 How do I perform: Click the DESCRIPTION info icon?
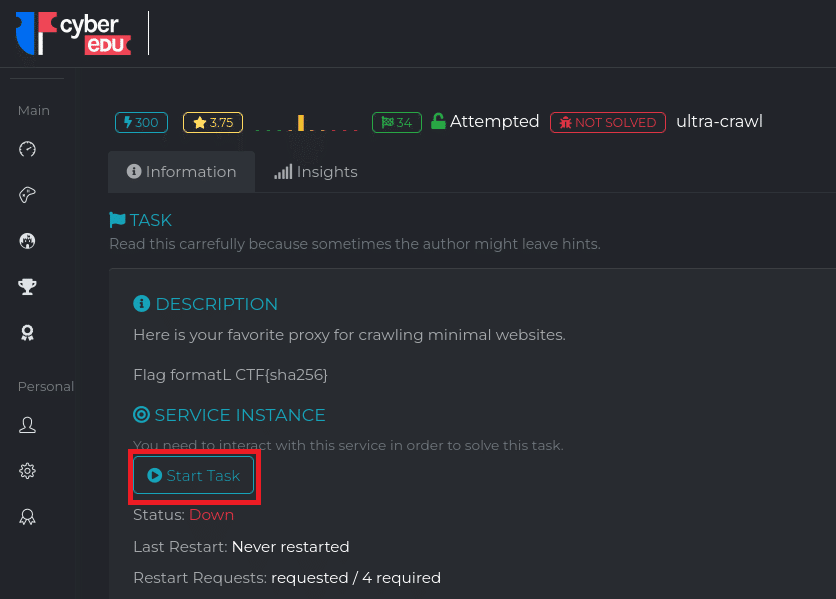(x=141, y=304)
